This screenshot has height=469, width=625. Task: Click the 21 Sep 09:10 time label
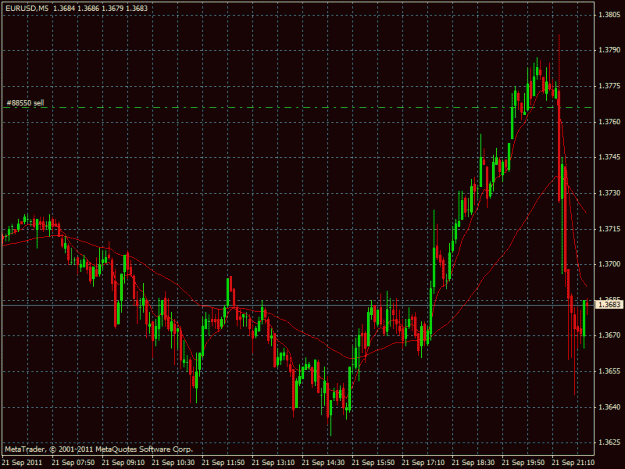tap(123, 463)
